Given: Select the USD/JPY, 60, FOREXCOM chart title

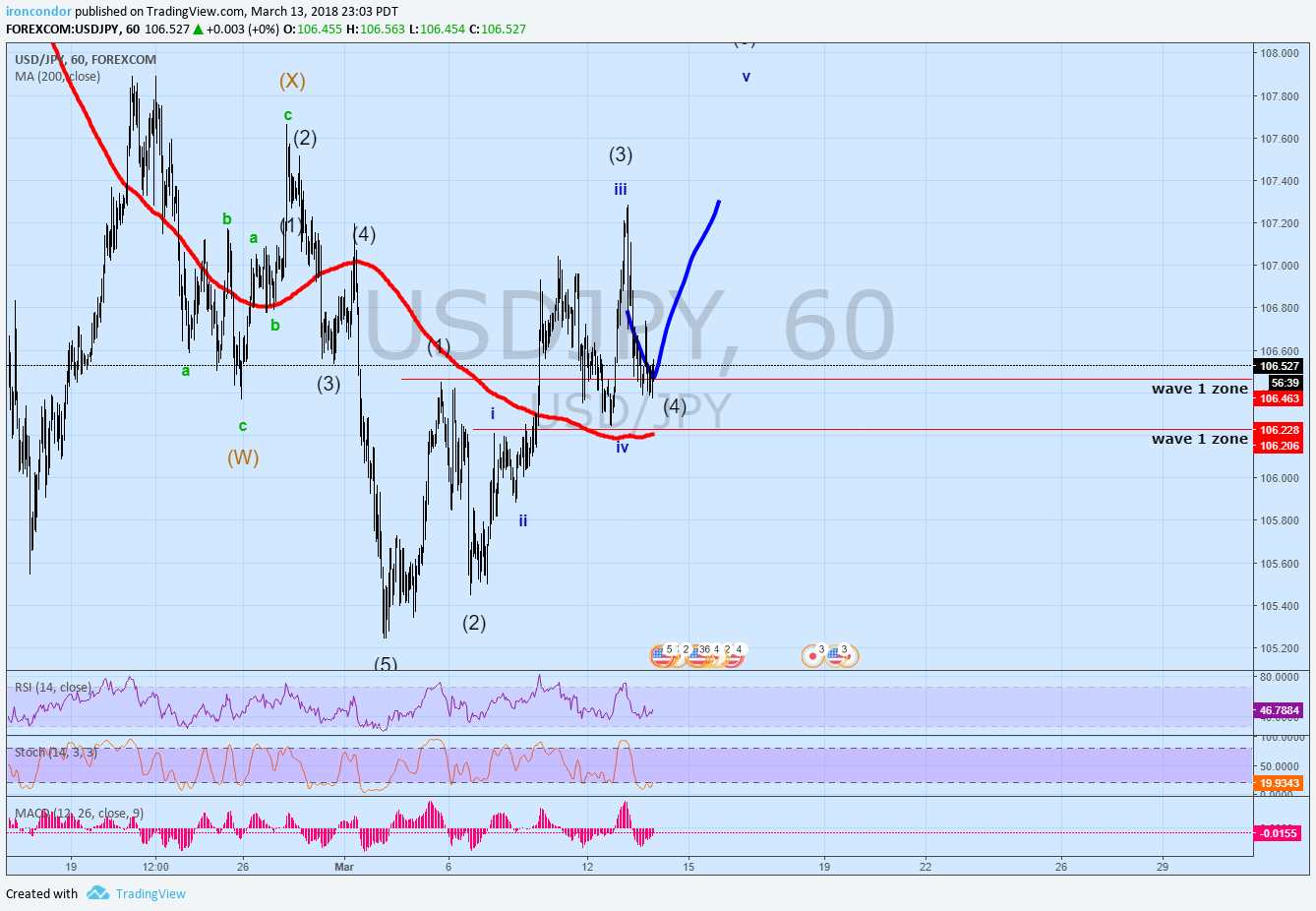Looking at the screenshot, I should 86,59.
